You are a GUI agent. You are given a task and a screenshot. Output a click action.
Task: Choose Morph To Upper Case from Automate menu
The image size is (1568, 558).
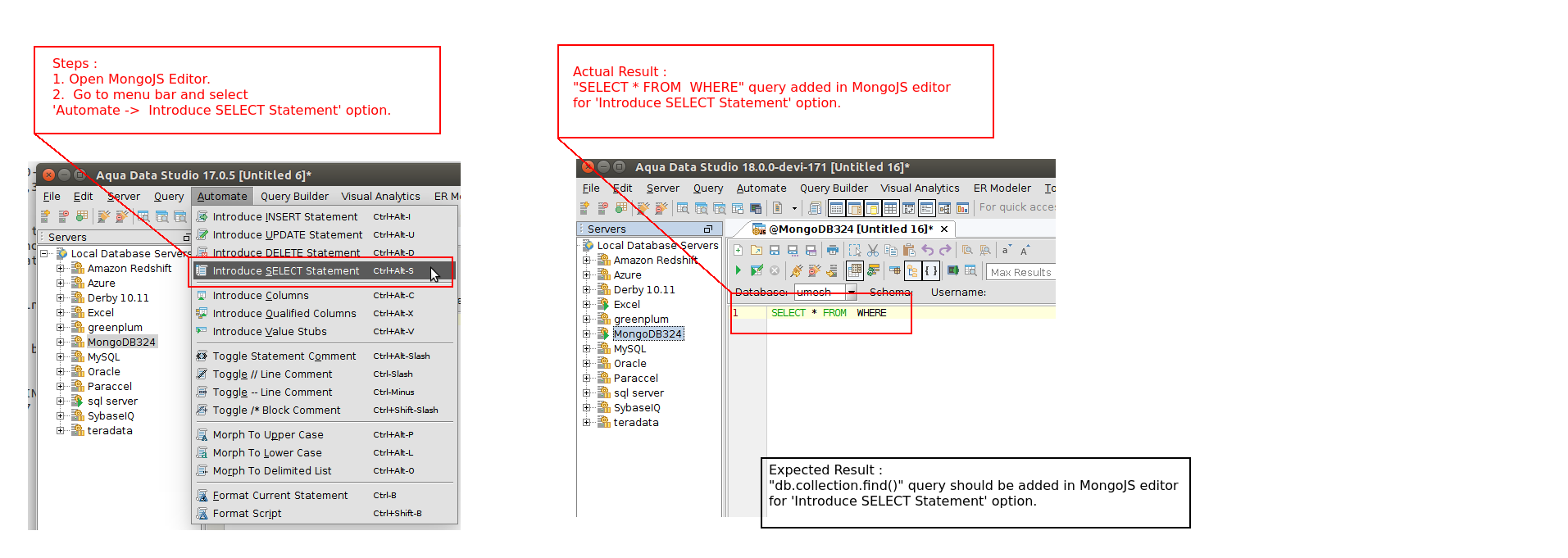[324, 434]
